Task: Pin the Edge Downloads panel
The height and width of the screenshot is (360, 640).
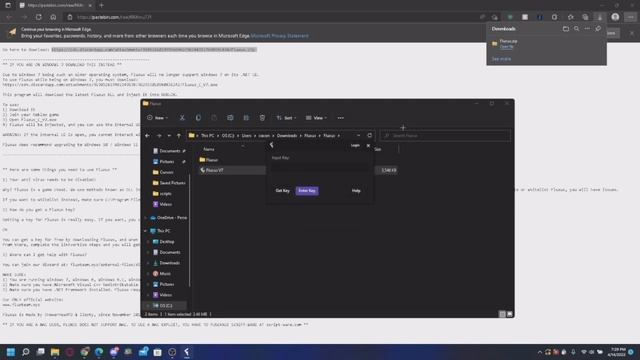Action: coord(598,29)
